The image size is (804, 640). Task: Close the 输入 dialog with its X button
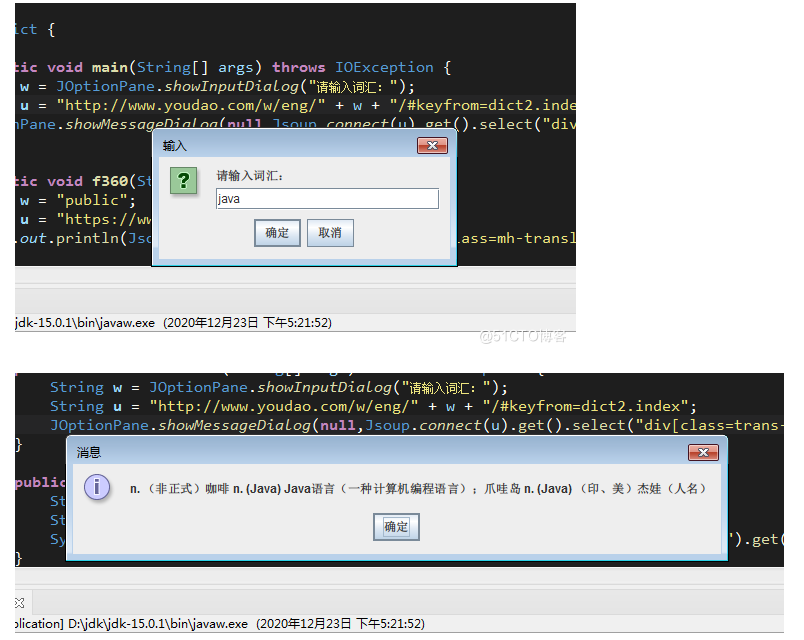tap(432, 146)
